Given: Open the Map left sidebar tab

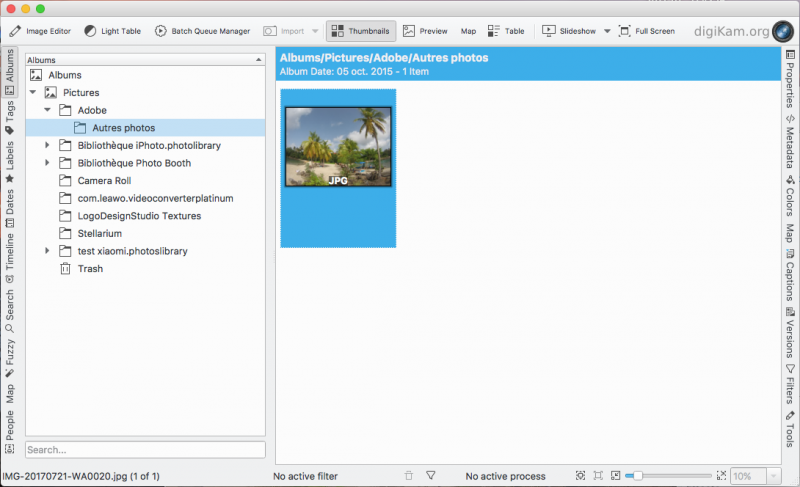Looking at the screenshot, I should point(10,393).
